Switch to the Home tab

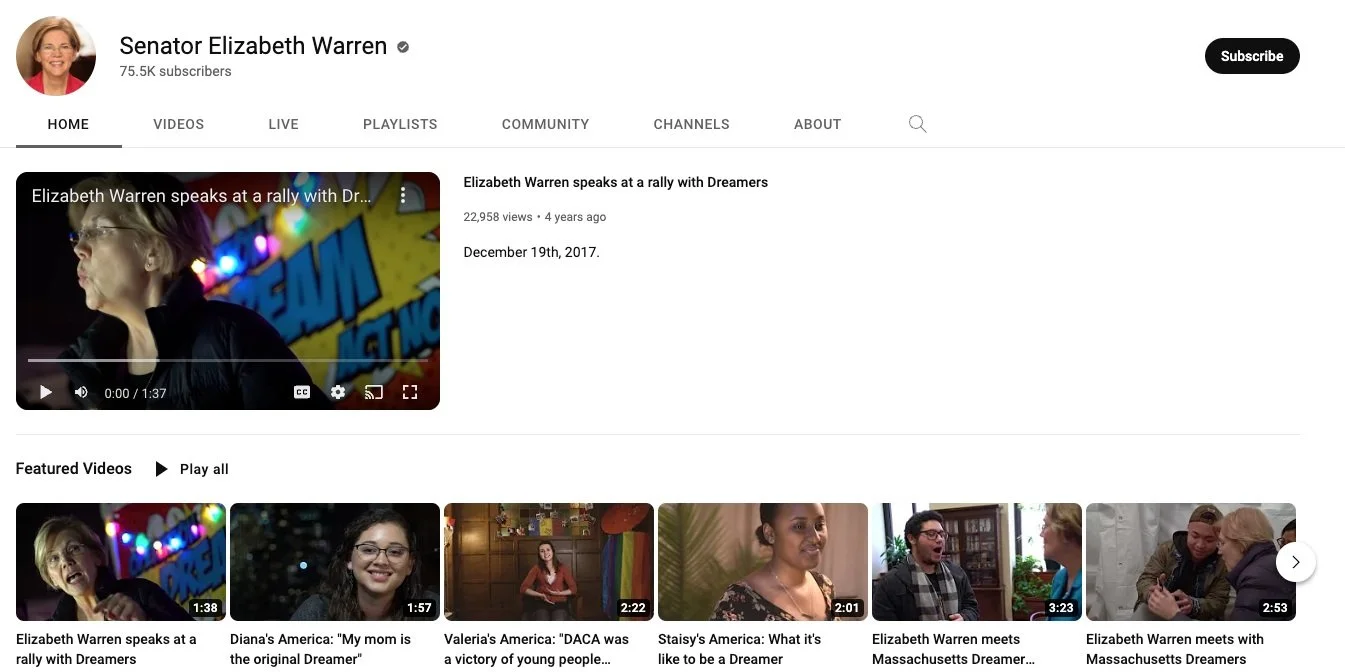tap(68, 124)
